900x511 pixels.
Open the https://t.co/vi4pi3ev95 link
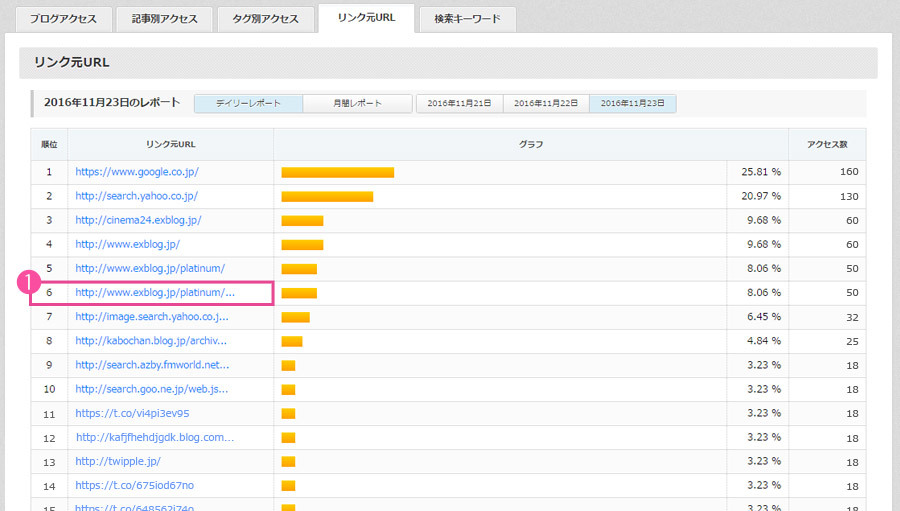pos(132,413)
